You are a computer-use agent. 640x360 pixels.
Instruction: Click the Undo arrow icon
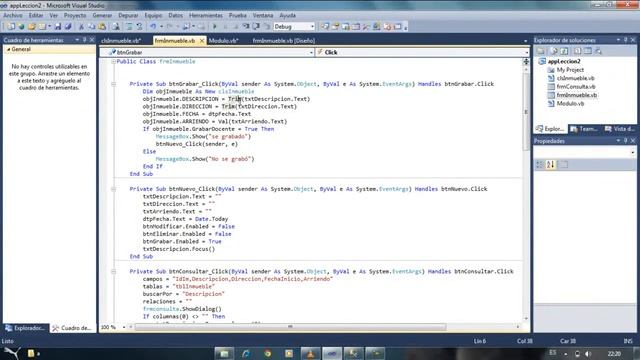[x=153, y=27]
